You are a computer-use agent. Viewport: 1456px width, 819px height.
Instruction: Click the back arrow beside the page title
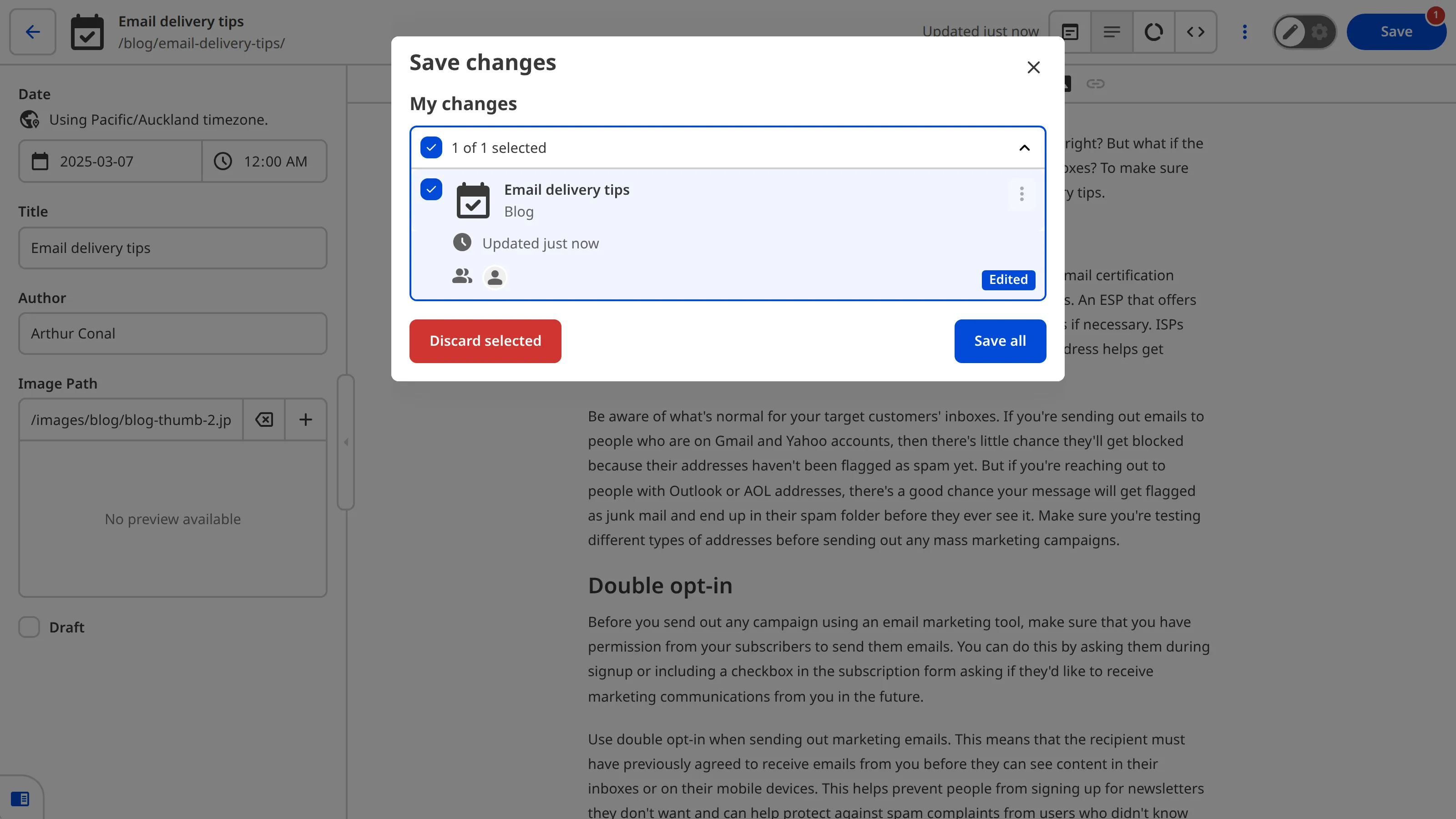(32, 32)
